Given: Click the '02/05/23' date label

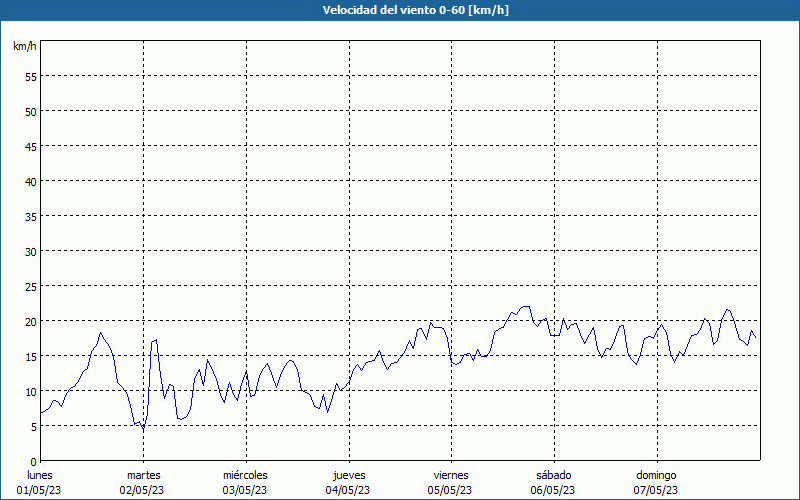Looking at the screenshot, I should [142, 490].
